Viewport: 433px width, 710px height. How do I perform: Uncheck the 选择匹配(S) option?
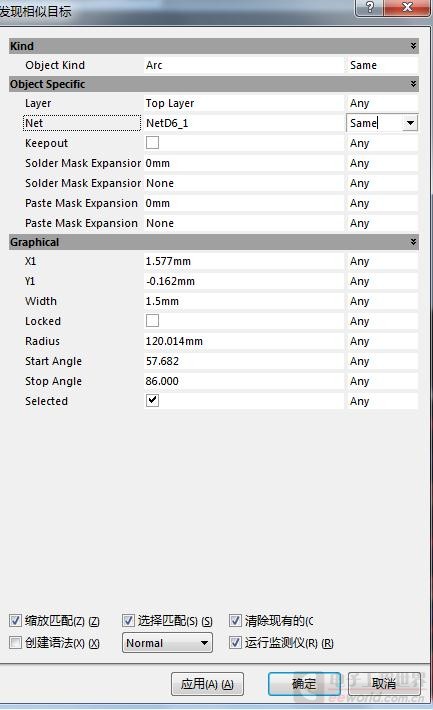pyautogui.click(x=128, y=620)
